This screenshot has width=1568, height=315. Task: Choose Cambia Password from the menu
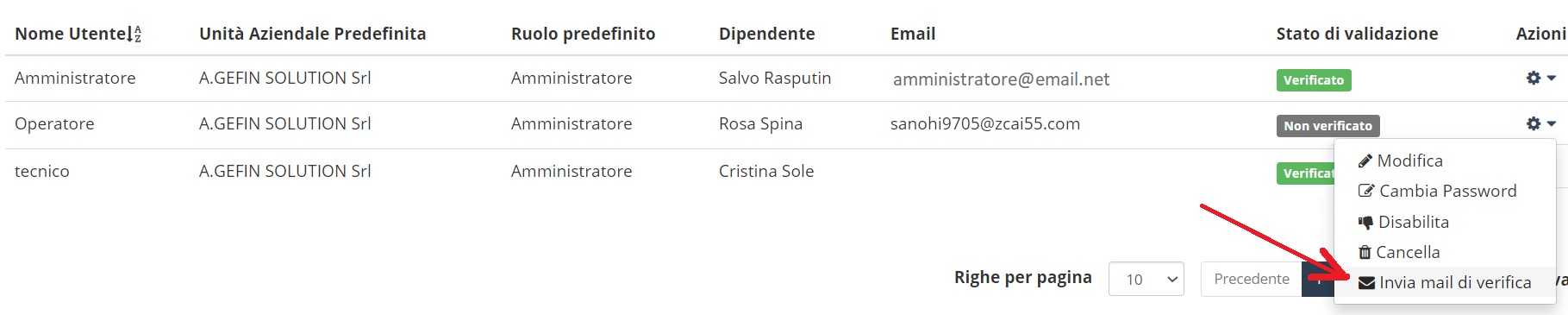1445,192
